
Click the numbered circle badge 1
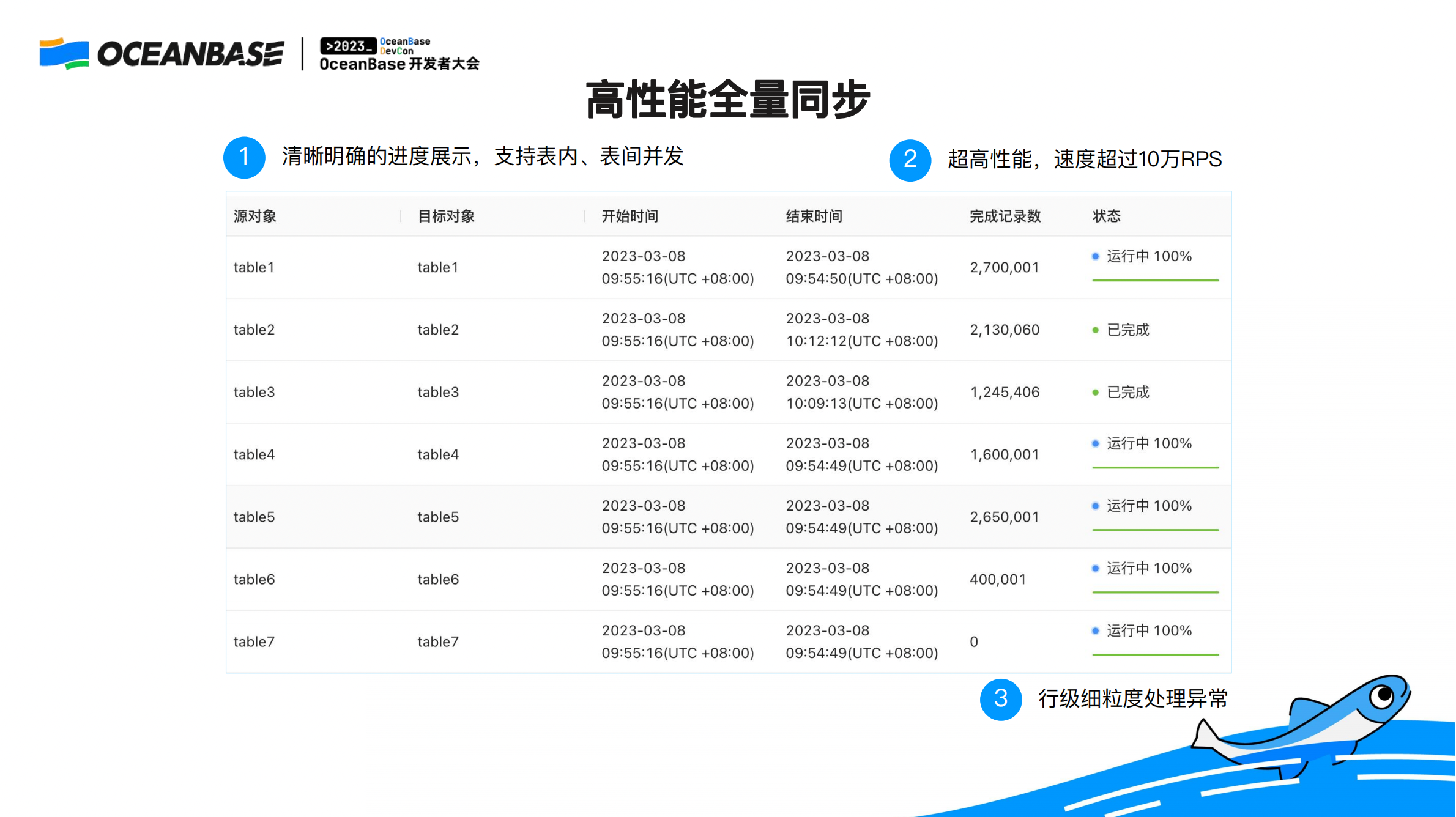click(x=243, y=158)
